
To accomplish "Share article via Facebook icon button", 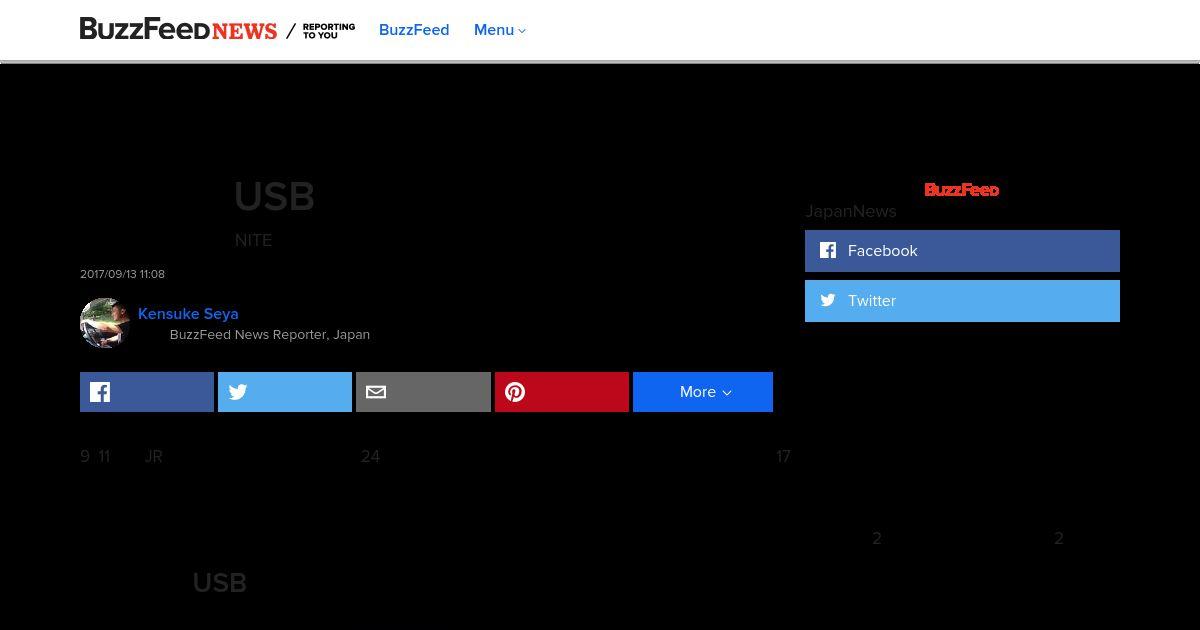I will click(147, 392).
